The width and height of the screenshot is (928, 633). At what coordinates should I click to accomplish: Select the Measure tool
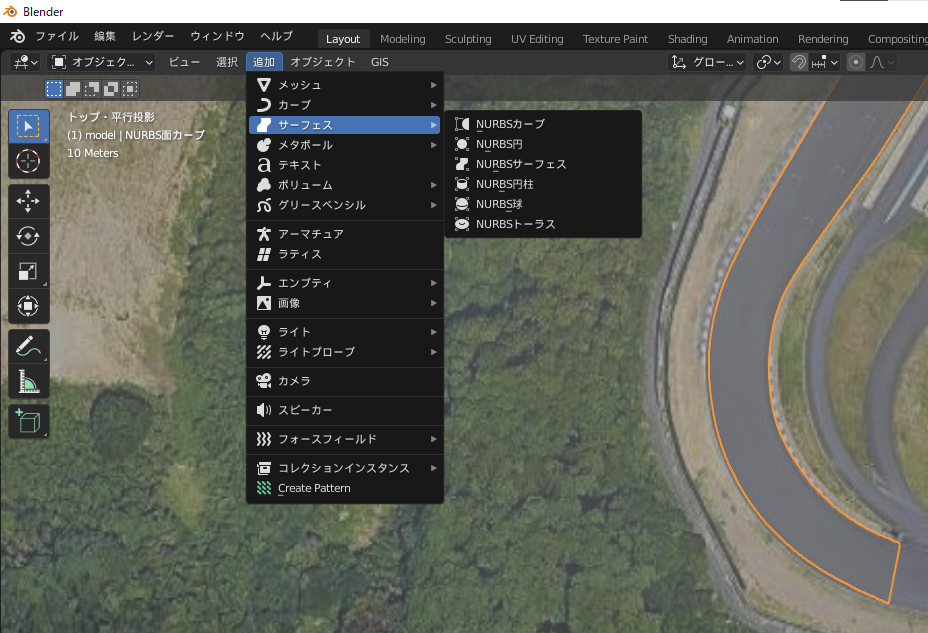(x=28, y=381)
